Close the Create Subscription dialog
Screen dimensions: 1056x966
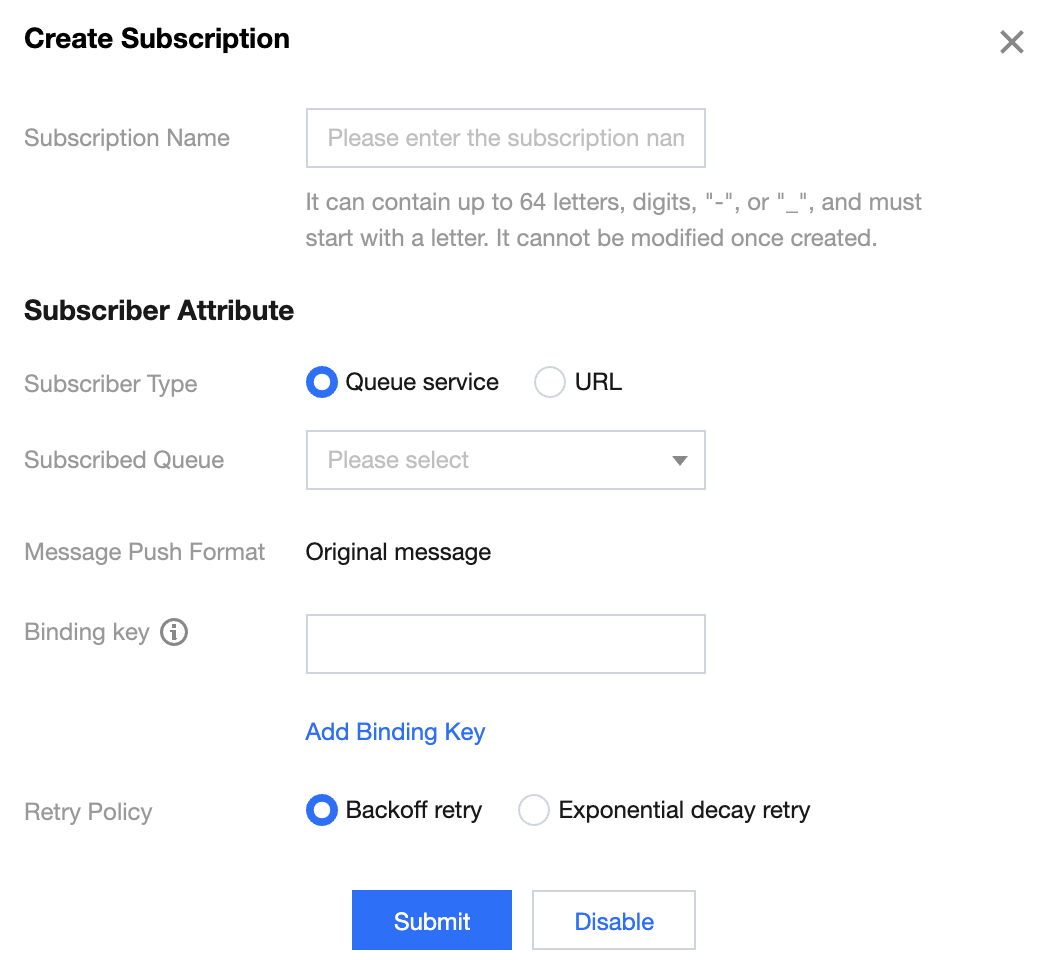click(1012, 42)
